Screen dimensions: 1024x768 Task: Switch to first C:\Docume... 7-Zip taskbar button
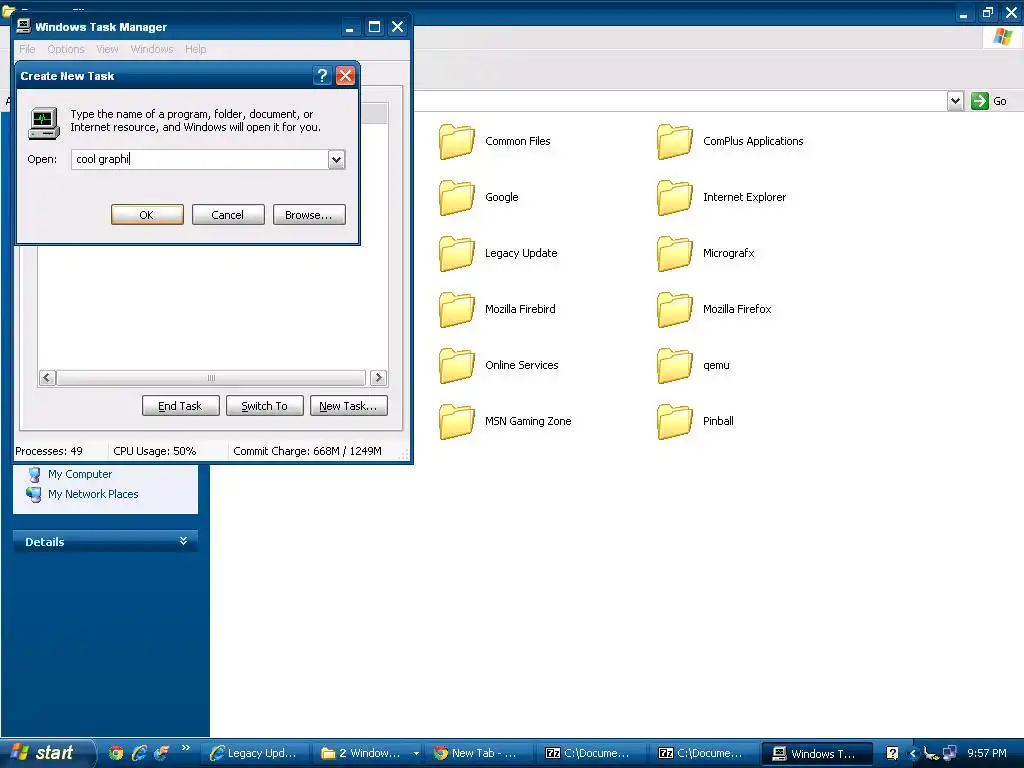click(x=591, y=754)
